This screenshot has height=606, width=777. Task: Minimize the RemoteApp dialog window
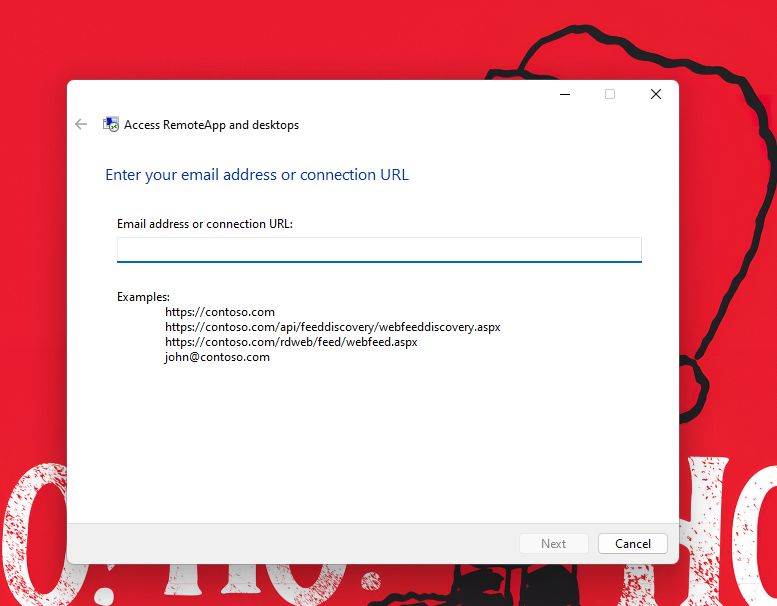(564, 94)
